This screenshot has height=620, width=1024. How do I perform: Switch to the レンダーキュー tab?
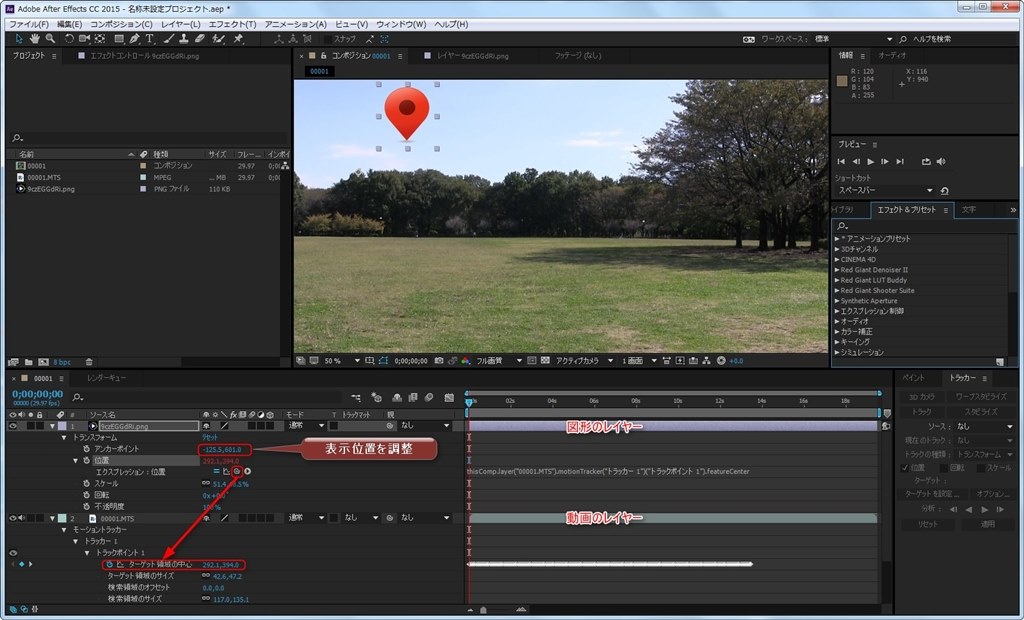[x=106, y=379]
